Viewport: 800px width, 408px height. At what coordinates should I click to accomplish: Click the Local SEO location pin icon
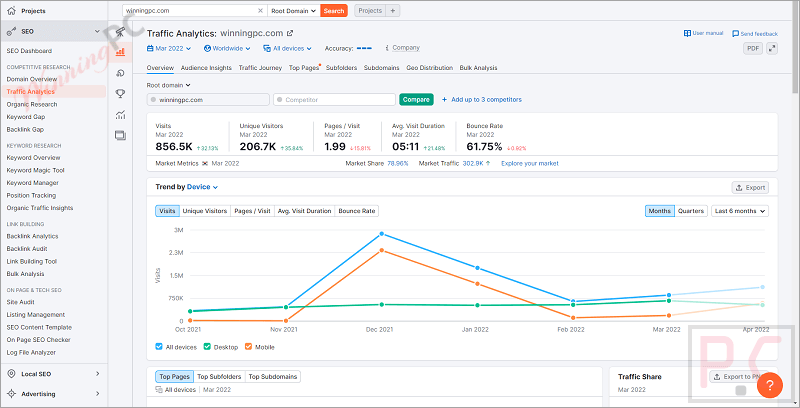click(11, 374)
